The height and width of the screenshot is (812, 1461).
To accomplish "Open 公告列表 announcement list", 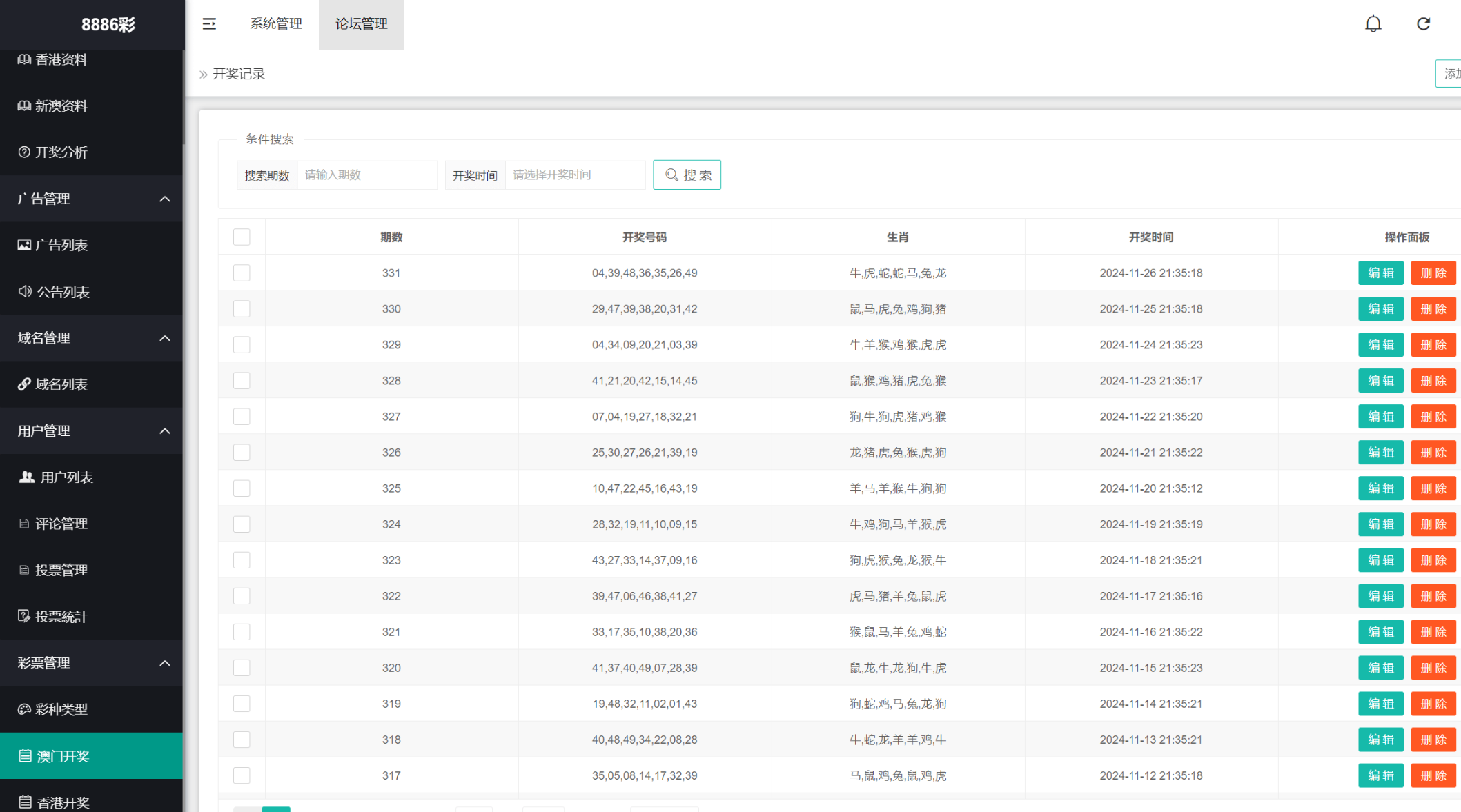I will coord(62,292).
